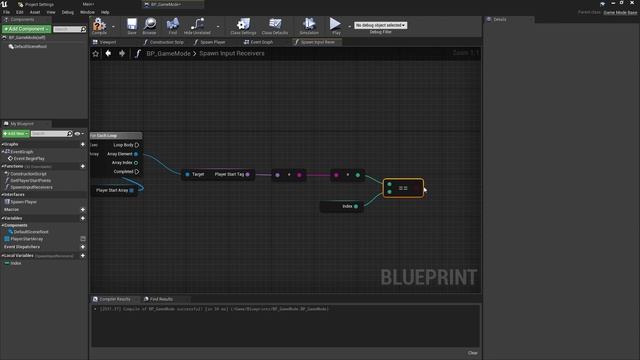640x360 pixels.
Task: Add a new function with plus icon
Action: click(x=83, y=166)
